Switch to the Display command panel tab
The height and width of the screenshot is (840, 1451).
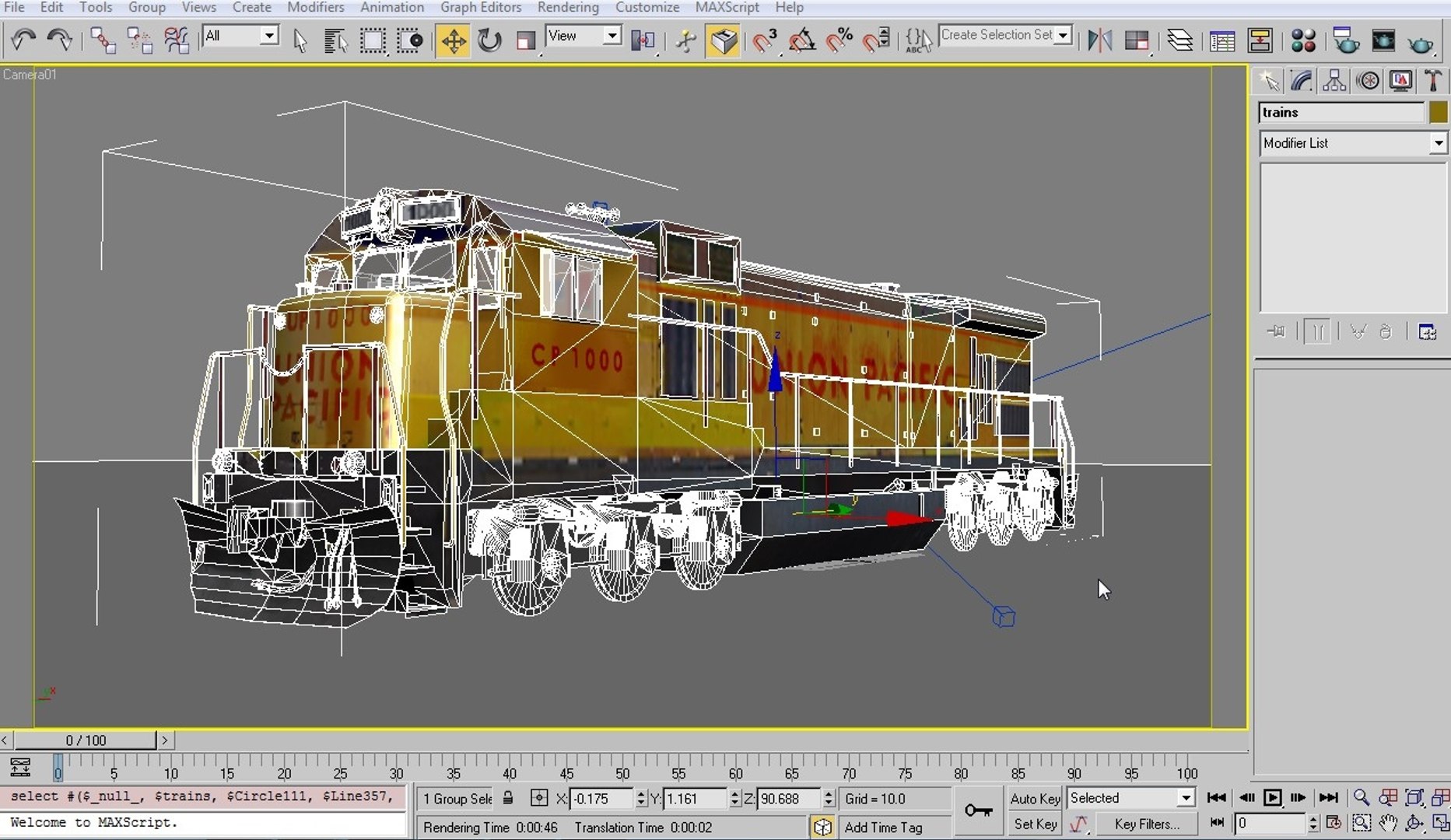click(1401, 81)
